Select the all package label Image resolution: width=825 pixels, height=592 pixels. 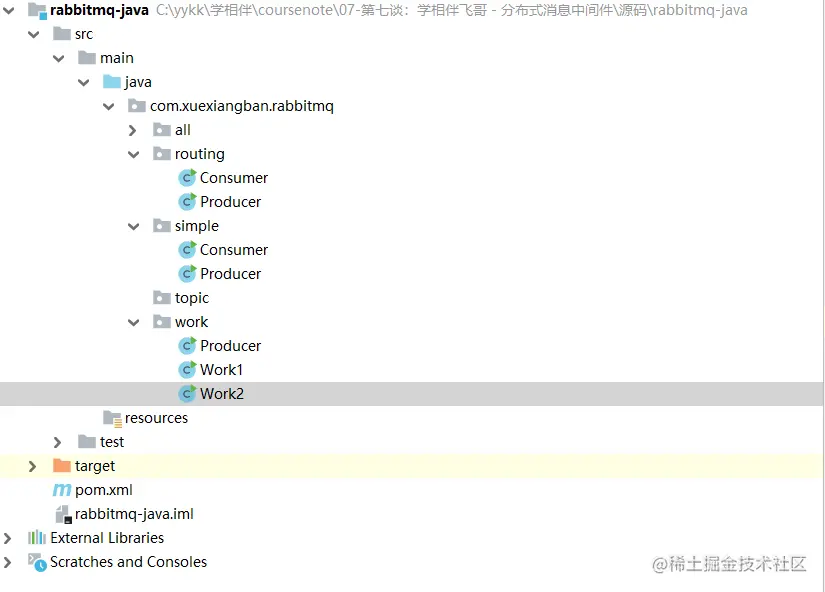click(x=183, y=130)
